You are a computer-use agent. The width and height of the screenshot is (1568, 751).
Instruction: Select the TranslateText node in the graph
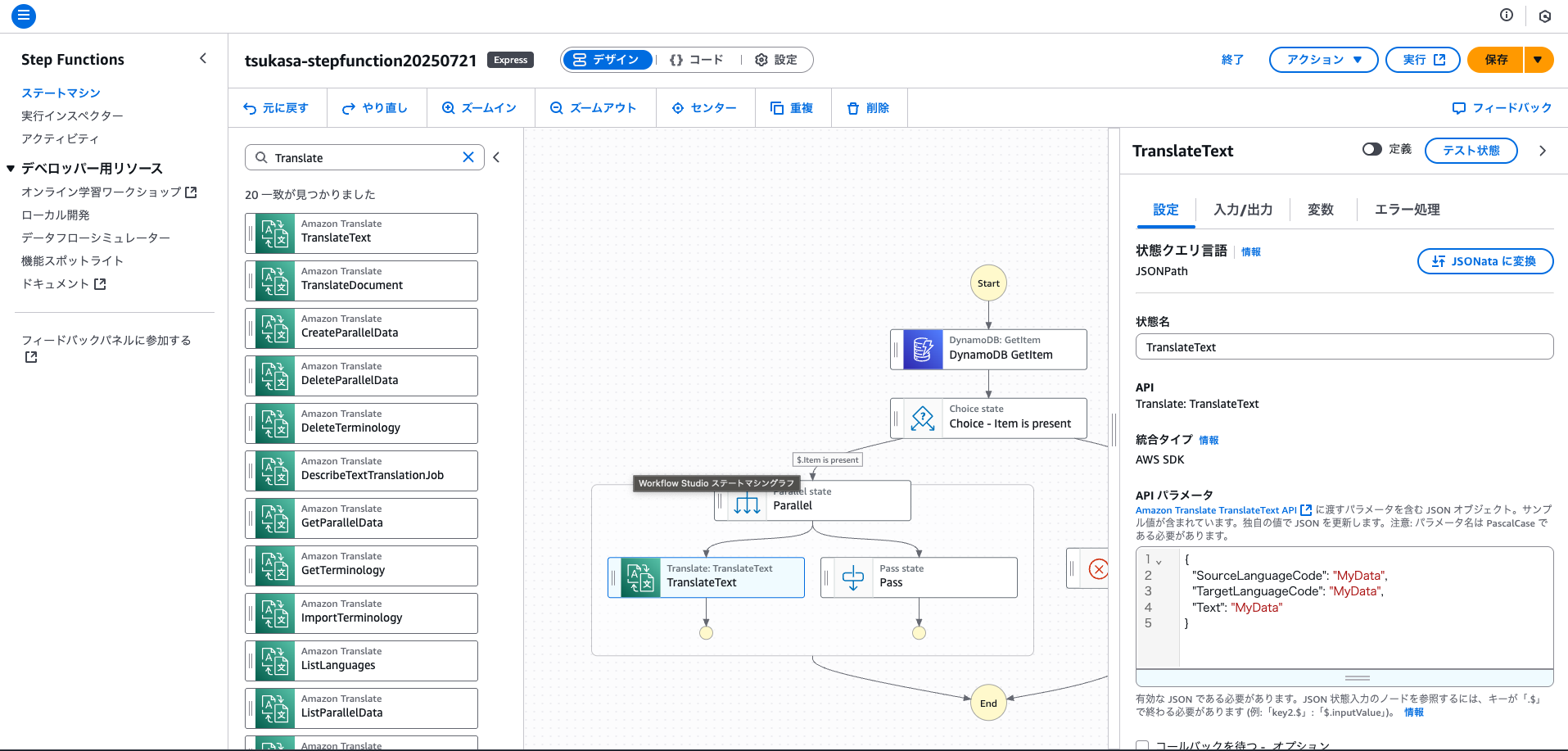(x=706, y=577)
